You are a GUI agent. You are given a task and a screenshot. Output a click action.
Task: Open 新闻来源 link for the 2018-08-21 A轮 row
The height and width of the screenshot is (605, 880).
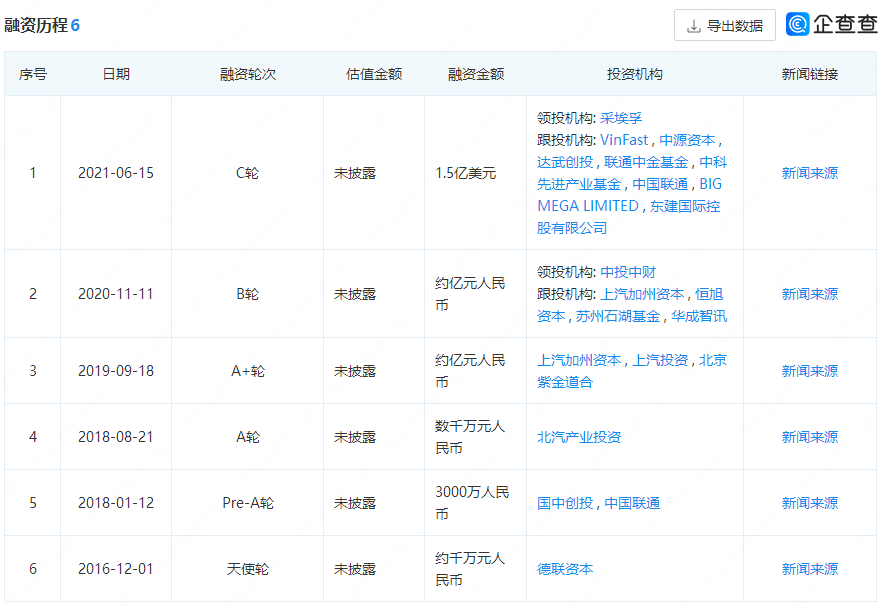tap(809, 437)
